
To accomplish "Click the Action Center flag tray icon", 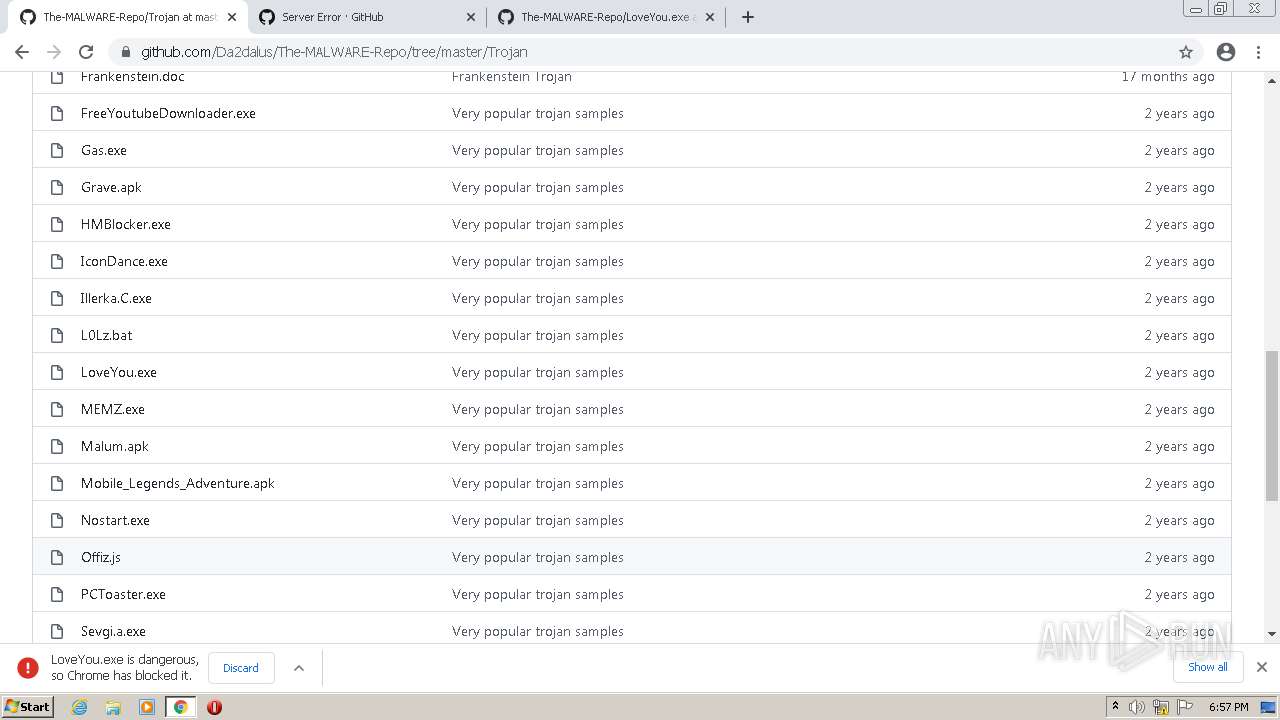I will pyautogui.click(x=1185, y=707).
